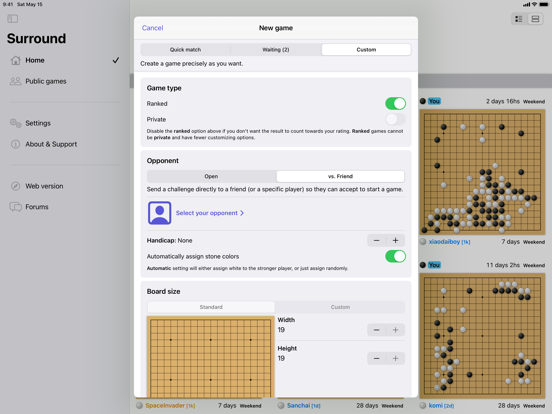Open Home in the sidebar
552x414 pixels.
pyautogui.click(x=65, y=60)
